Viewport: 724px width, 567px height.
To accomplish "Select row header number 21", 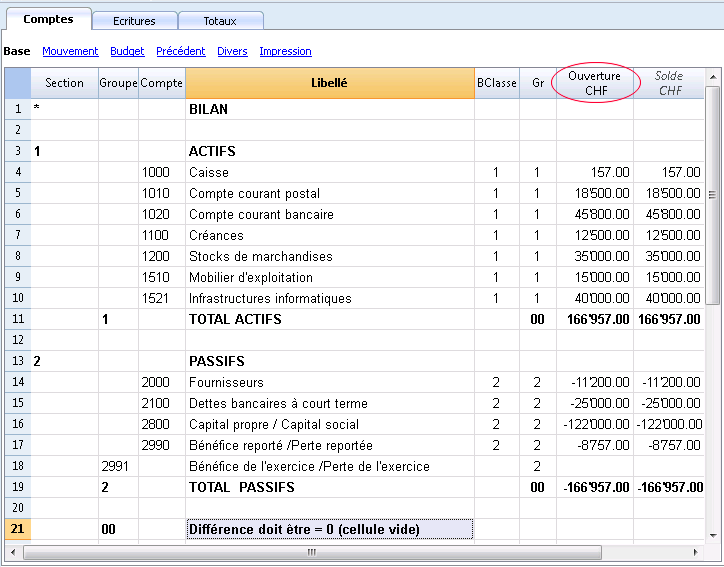I will click(x=18, y=529).
